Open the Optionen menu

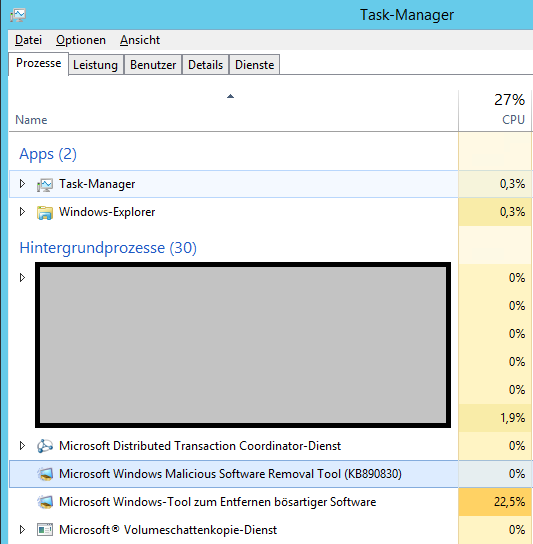pyautogui.click(x=81, y=40)
